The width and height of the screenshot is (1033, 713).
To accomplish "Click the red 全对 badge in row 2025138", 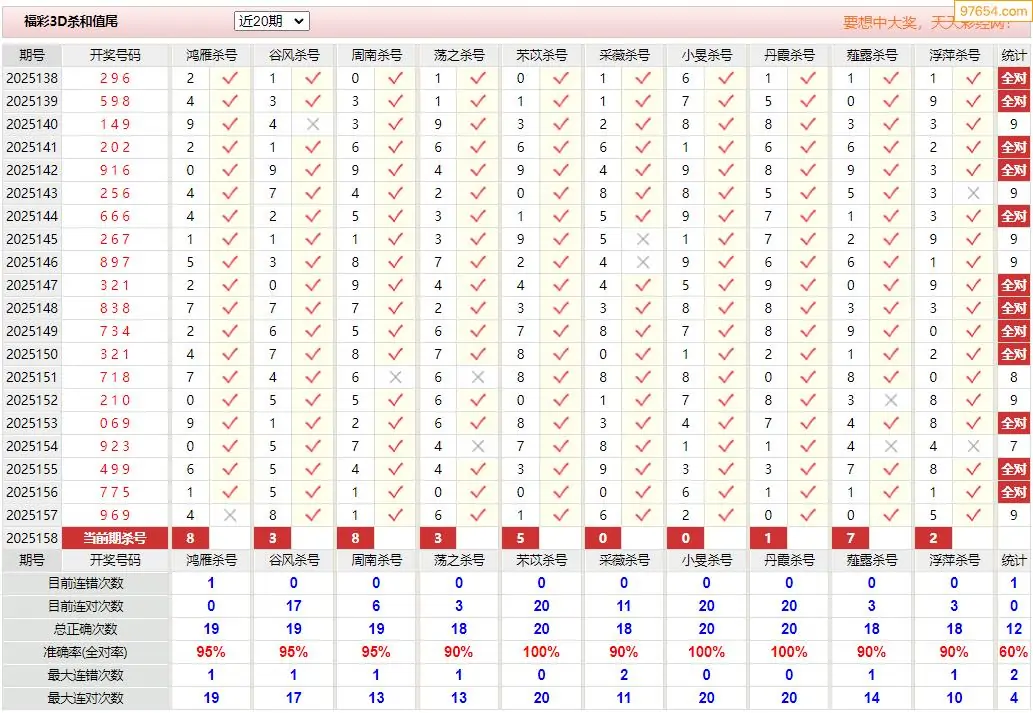I will point(1014,78).
